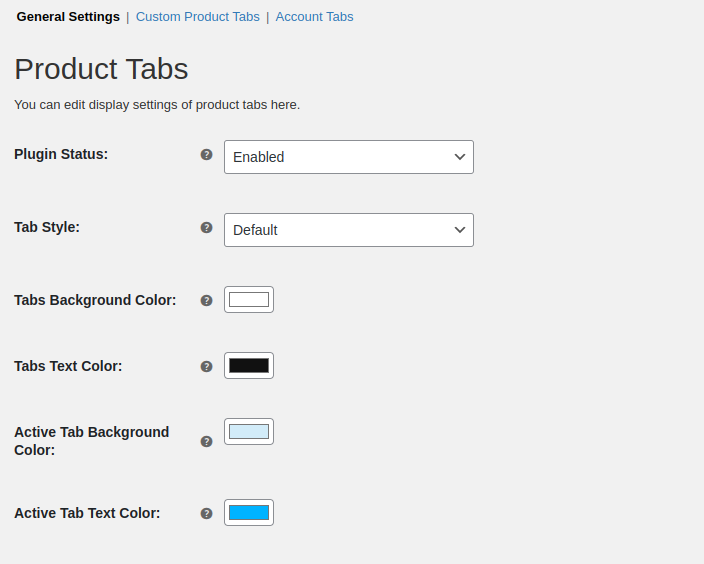Click the Active Tab Background Color help icon
Screen dimensions: 704x564
click(x=206, y=441)
